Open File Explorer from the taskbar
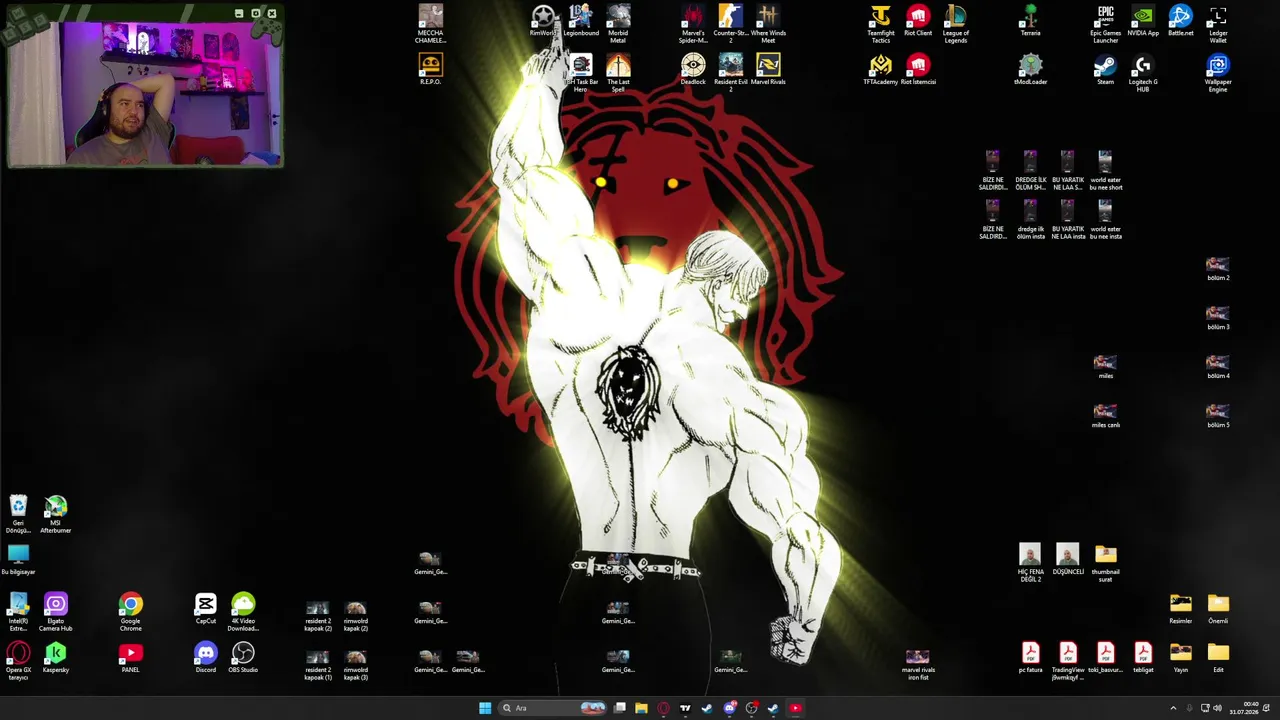The width and height of the screenshot is (1280, 720). [x=641, y=708]
